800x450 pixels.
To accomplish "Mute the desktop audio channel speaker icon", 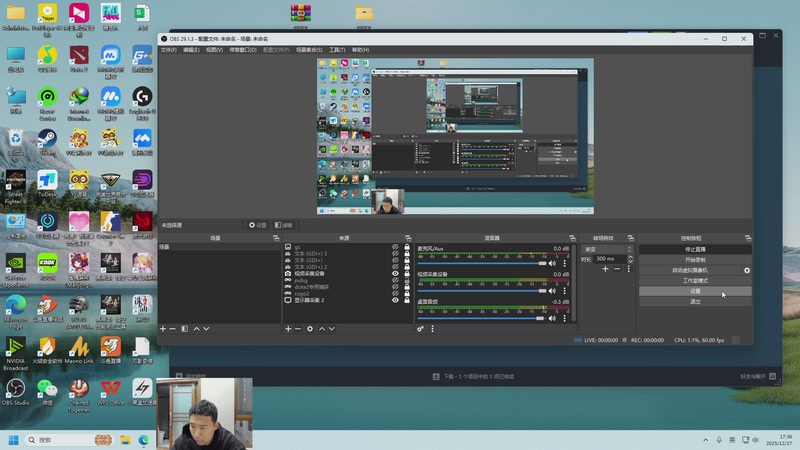I will tap(552, 318).
